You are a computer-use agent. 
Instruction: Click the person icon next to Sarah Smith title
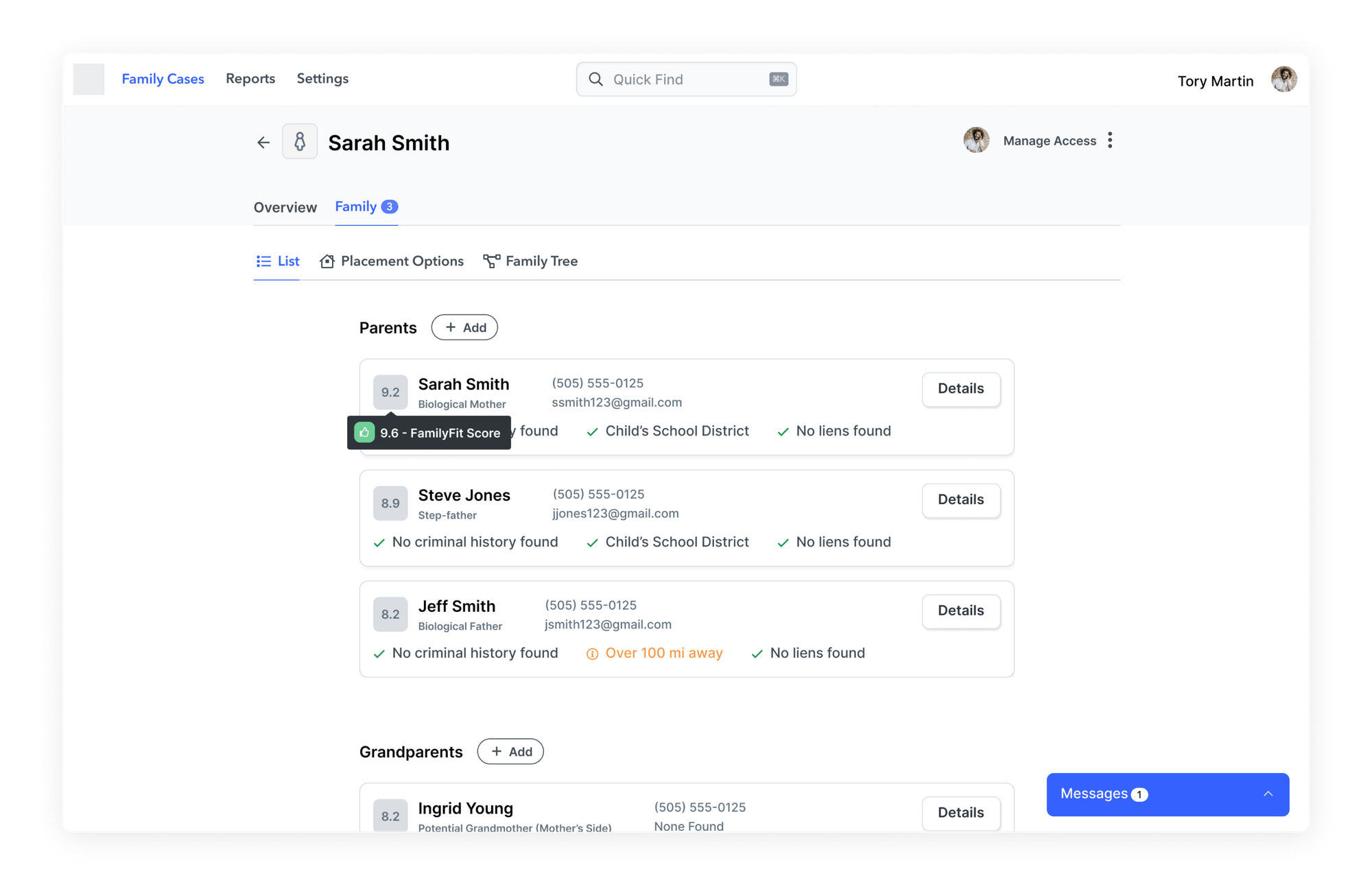click(300, 142)
